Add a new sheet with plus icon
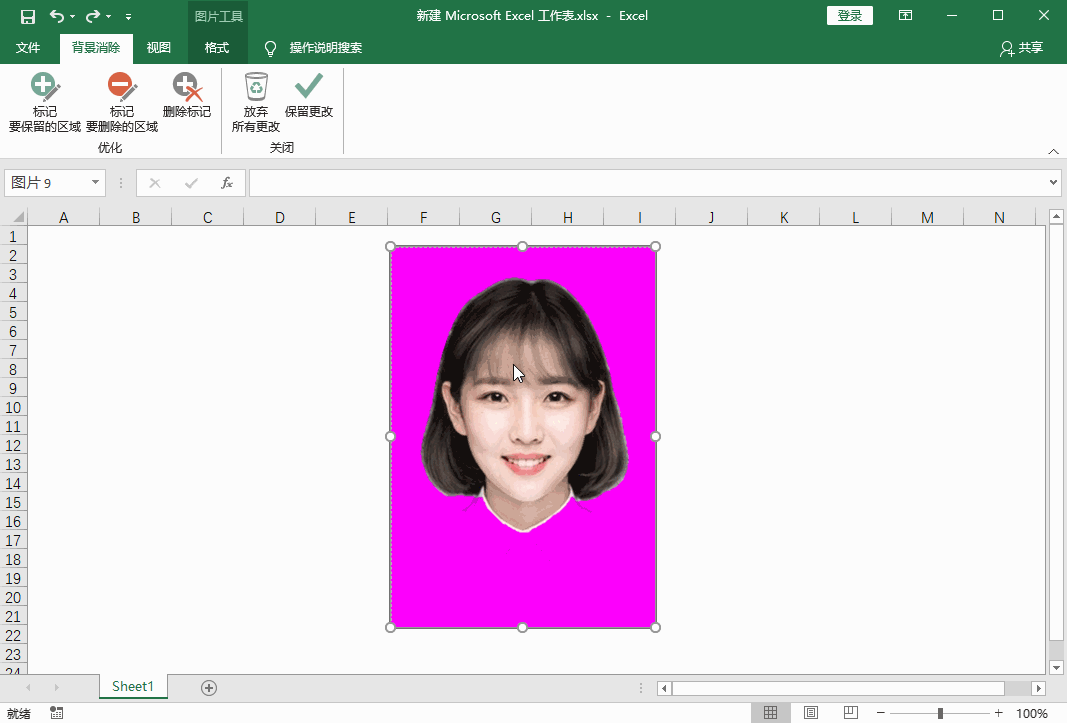The width and height of the screenshot is (1067, 723). pyautogui.click(x=209, y=688)
